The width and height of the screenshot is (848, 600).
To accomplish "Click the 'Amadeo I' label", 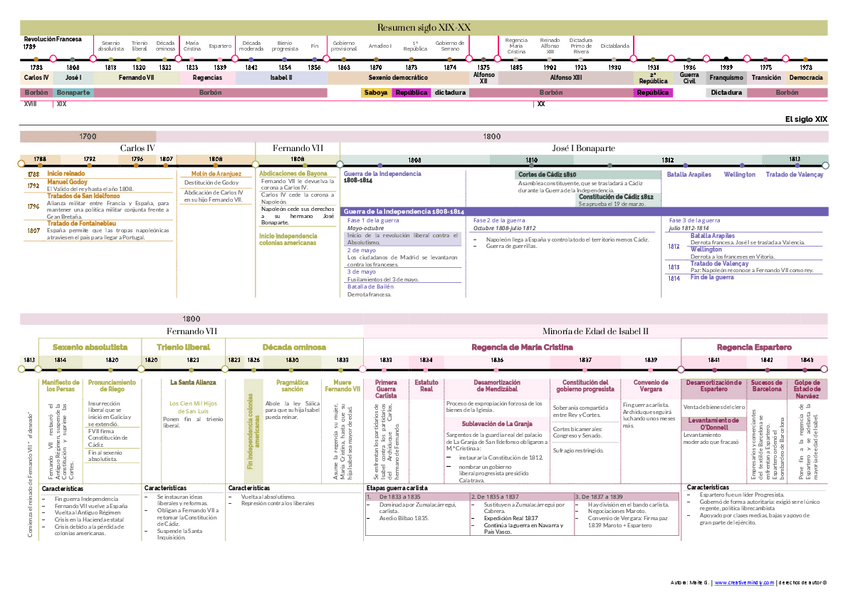I will (380, 46).
